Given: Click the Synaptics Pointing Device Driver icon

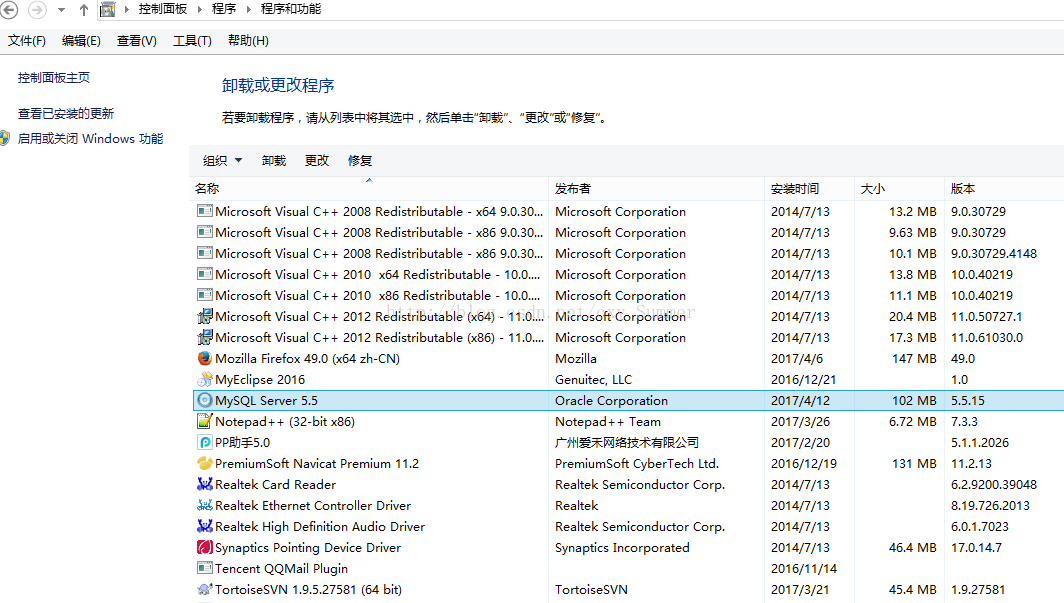Looking at the screenshot, I should (203, 547).
